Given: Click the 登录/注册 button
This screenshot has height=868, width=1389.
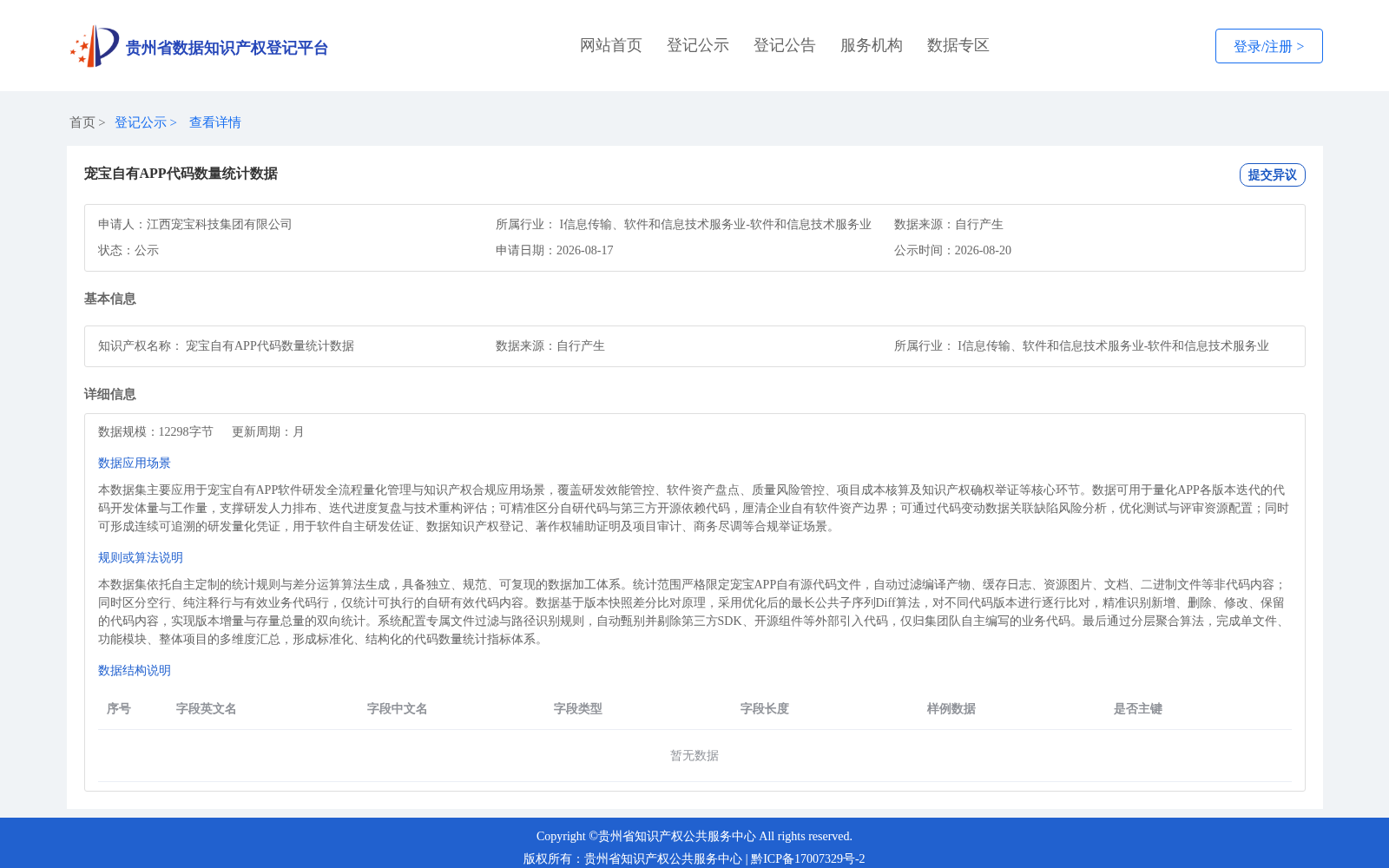Looking at the screenshot, I should (1268, 46).
